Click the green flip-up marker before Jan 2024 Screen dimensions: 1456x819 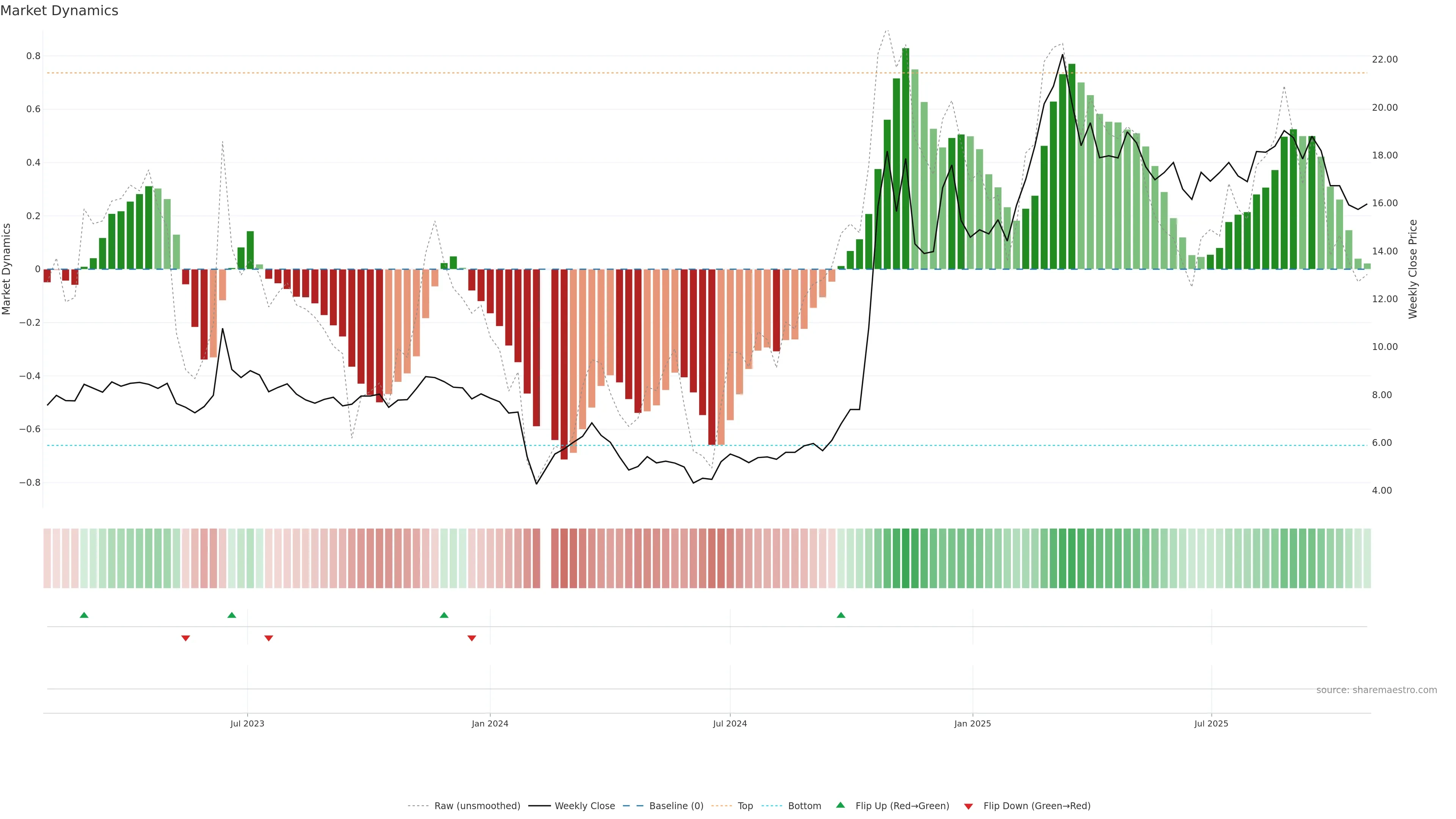444,615
